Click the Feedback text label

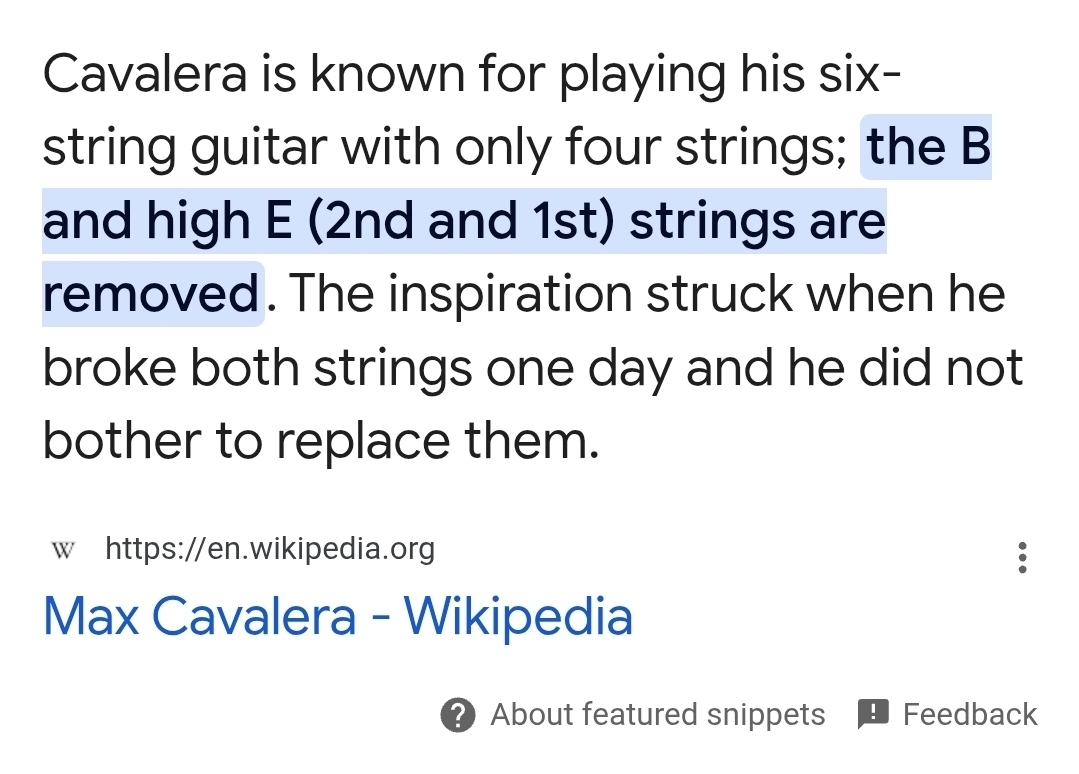pyautogui.click(x=969, y=714)
